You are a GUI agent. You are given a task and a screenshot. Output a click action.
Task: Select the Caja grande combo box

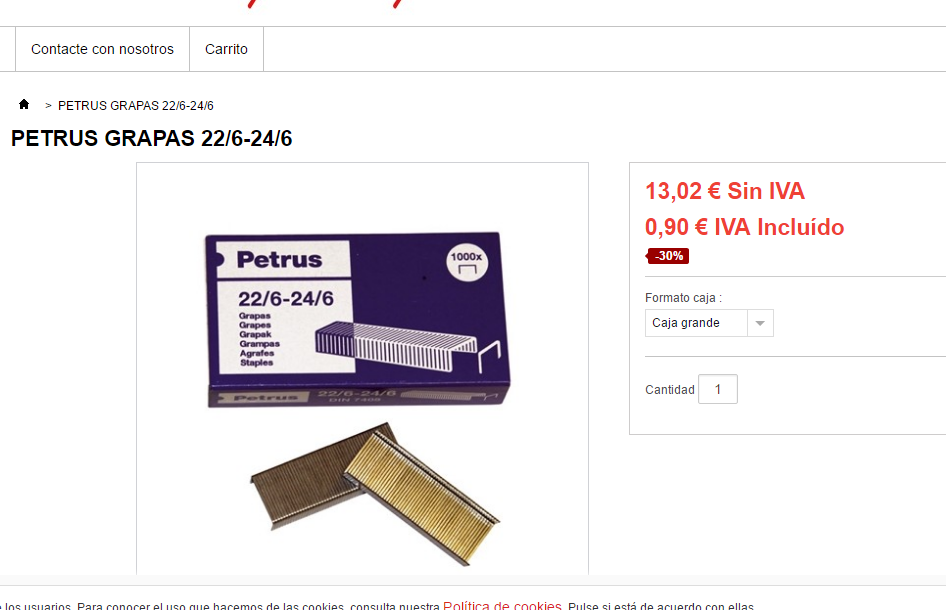pos(709,323)
